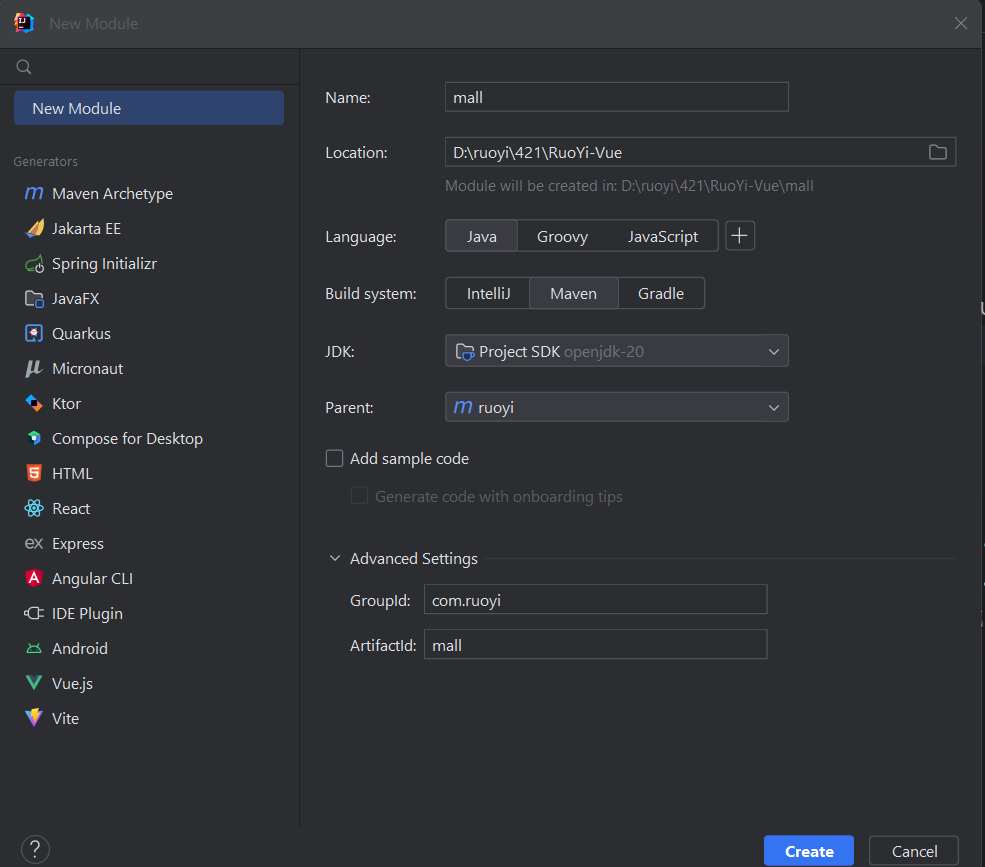Open the JDK Project SDK dropdown

click(x=617, y=351)
